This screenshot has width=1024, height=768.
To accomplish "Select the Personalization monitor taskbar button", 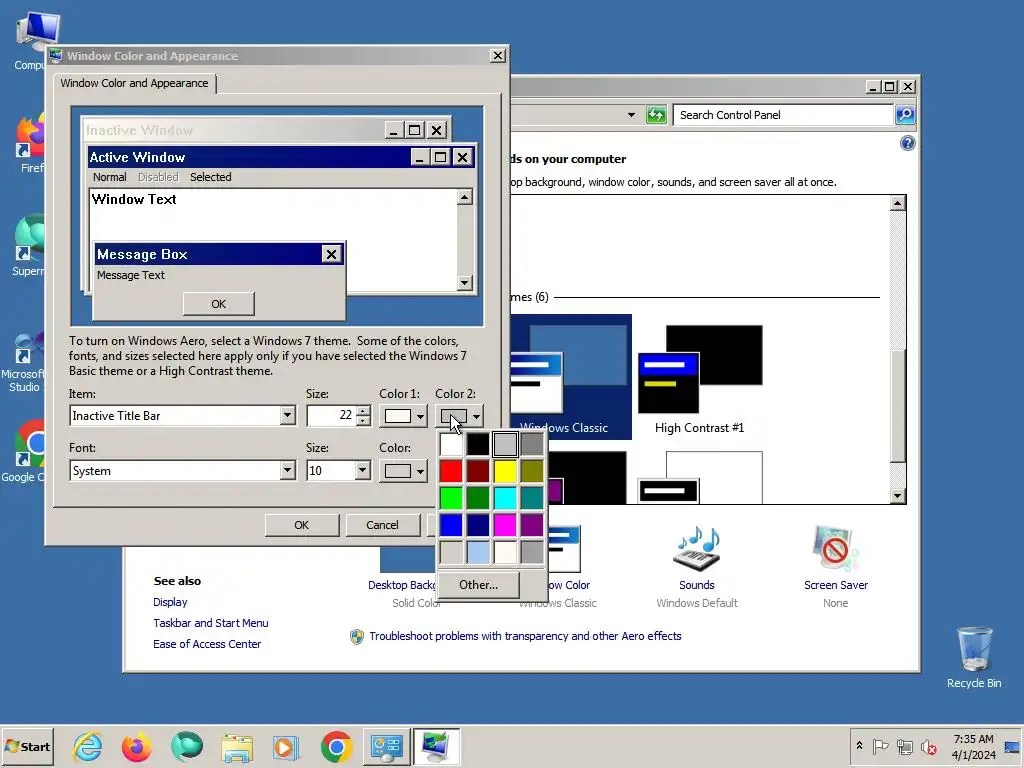I will point(436,746).
